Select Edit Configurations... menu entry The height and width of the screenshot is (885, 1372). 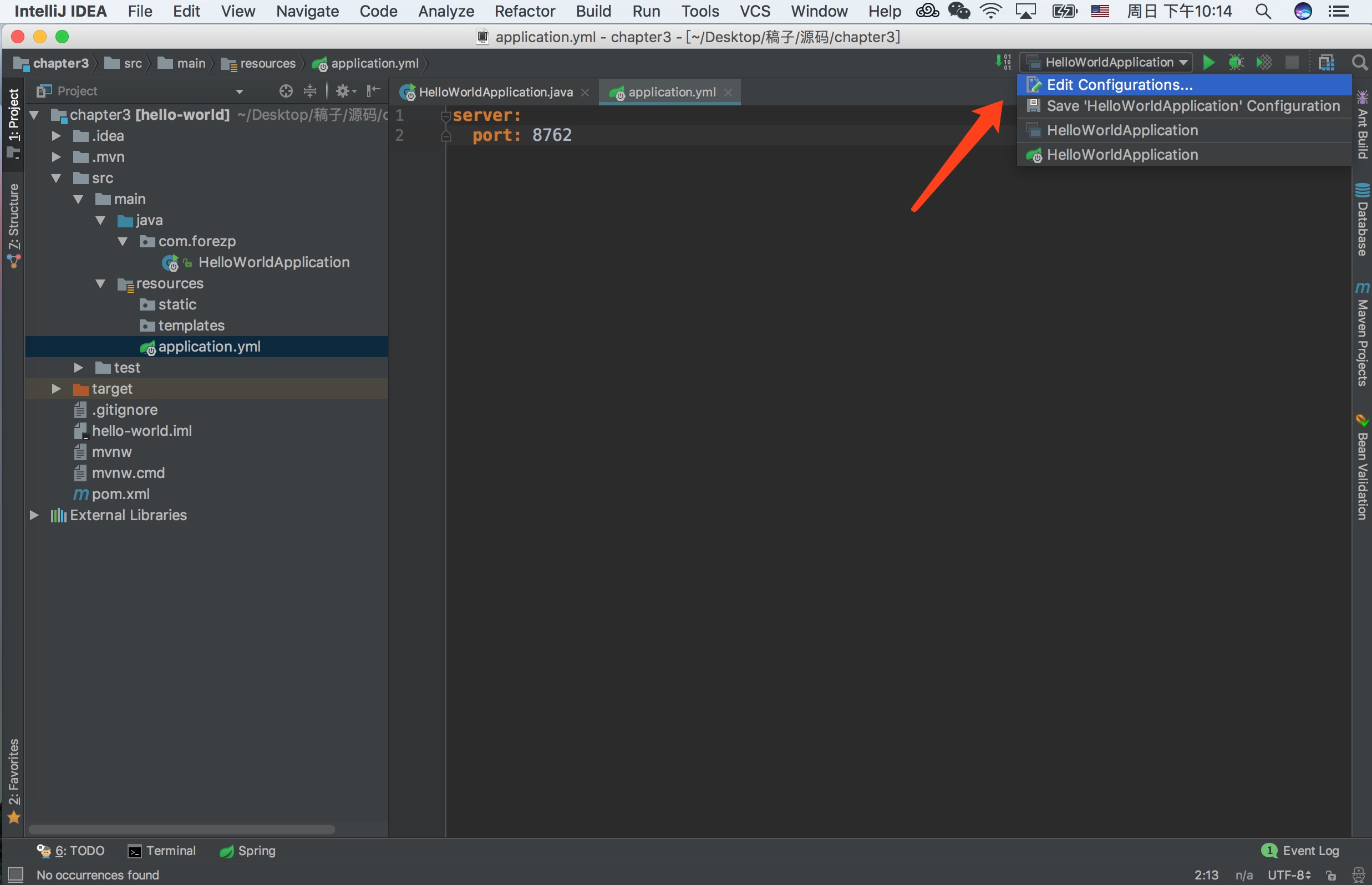click(x=1119, y=85)
